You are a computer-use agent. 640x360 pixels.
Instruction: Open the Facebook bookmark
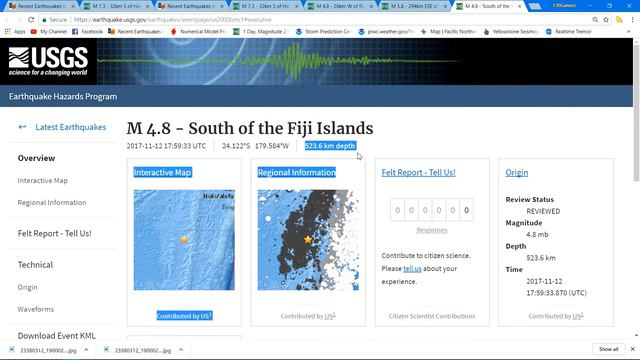click(87, 31)
